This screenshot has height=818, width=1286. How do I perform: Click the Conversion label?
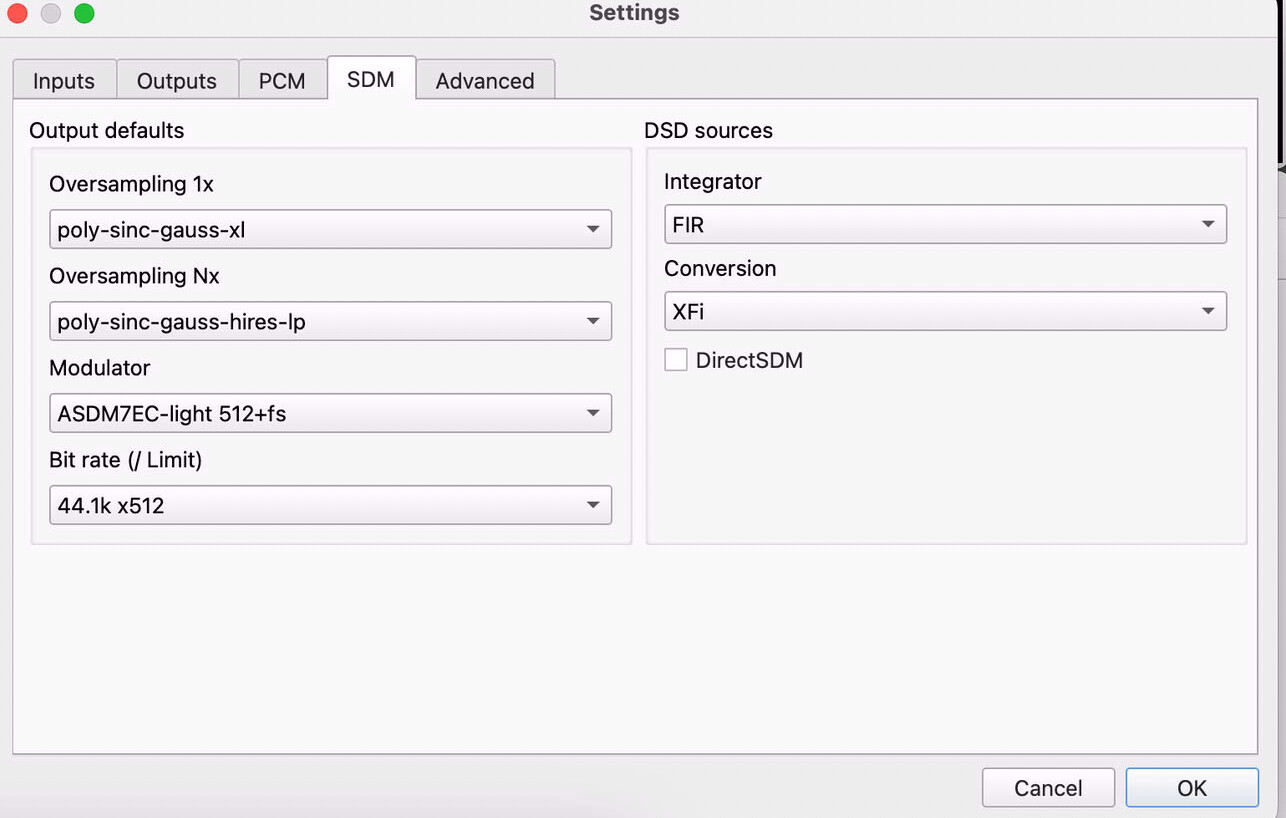click(720, 268)
